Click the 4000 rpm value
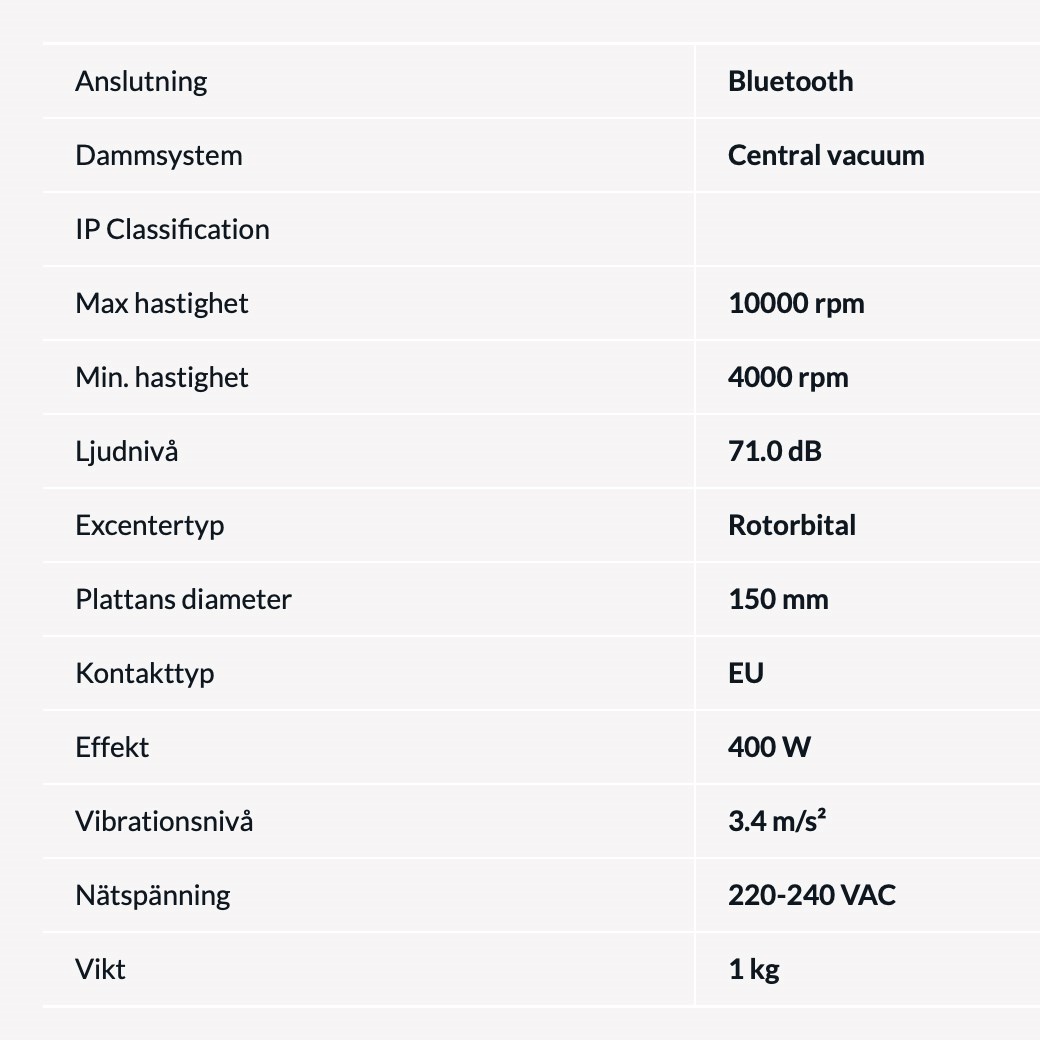The width and height of the screenshot is (1040, 1040). tap(788, 378)
